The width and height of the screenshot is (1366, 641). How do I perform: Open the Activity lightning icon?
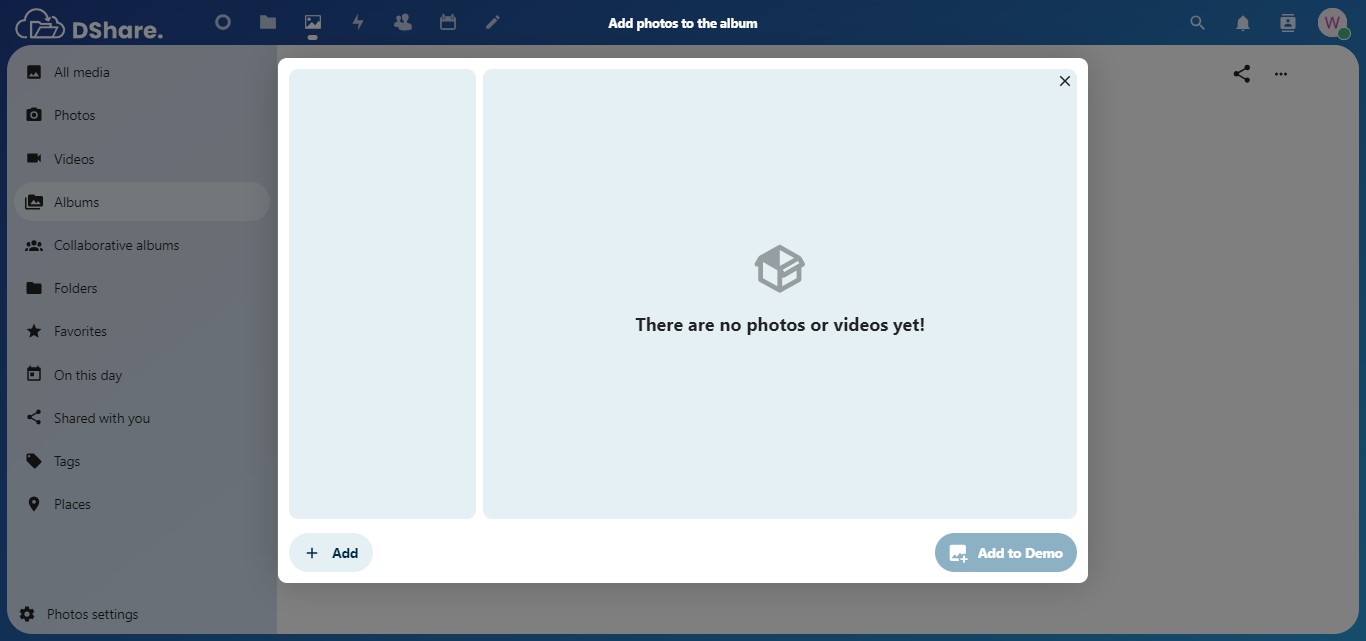358,23
